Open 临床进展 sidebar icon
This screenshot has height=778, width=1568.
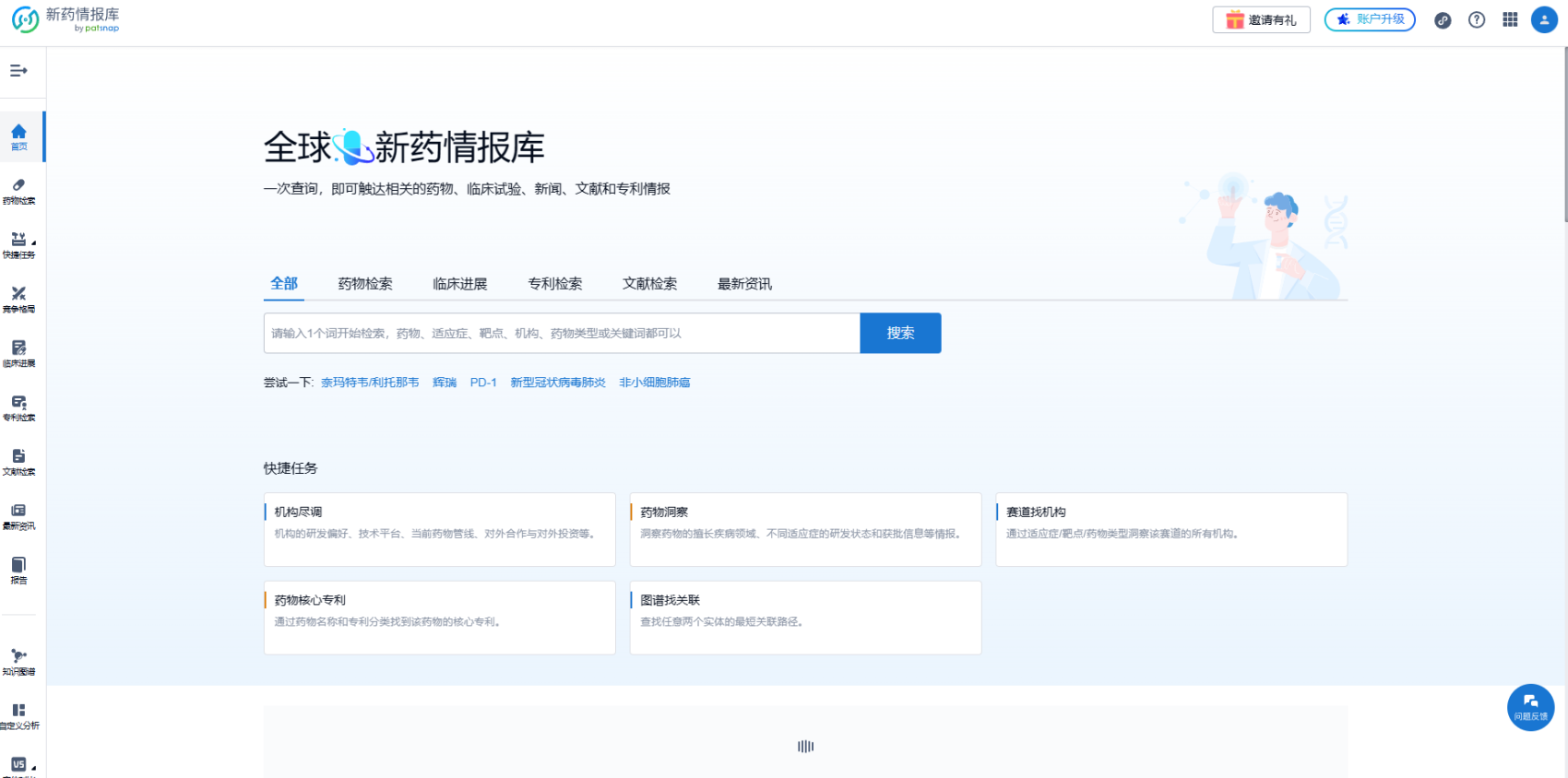click(x=18, y=354)
